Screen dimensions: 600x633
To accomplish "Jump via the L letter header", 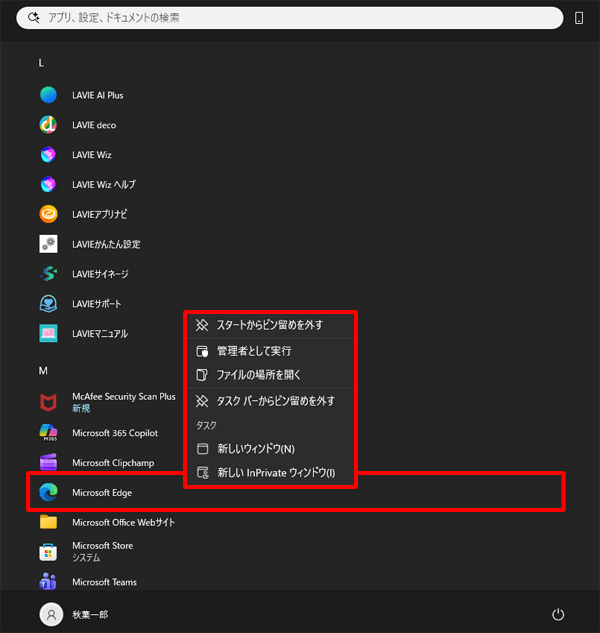I will tap(41, 63).
